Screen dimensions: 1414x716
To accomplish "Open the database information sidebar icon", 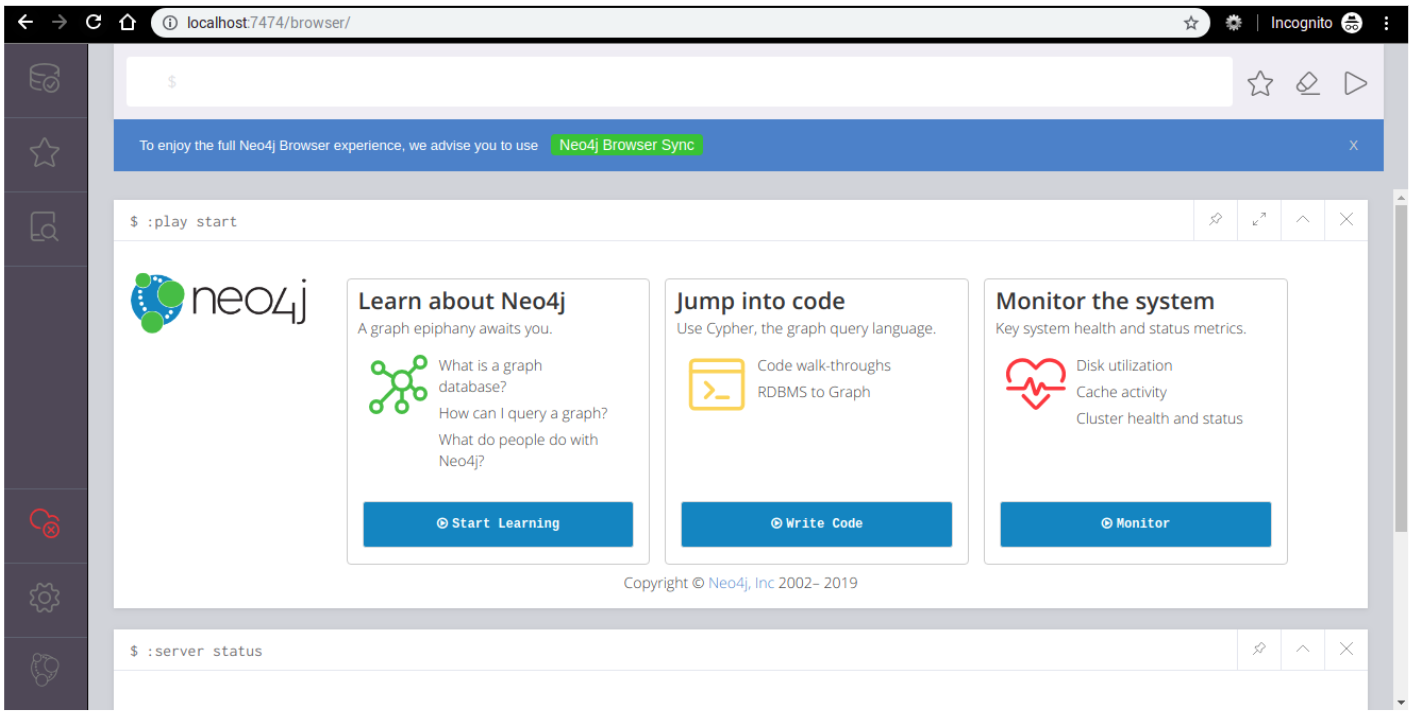I will pos(45,80).
